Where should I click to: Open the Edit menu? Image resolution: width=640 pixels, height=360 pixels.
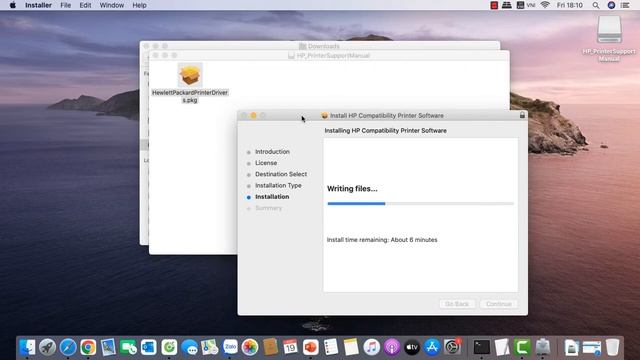coord(85,5)
